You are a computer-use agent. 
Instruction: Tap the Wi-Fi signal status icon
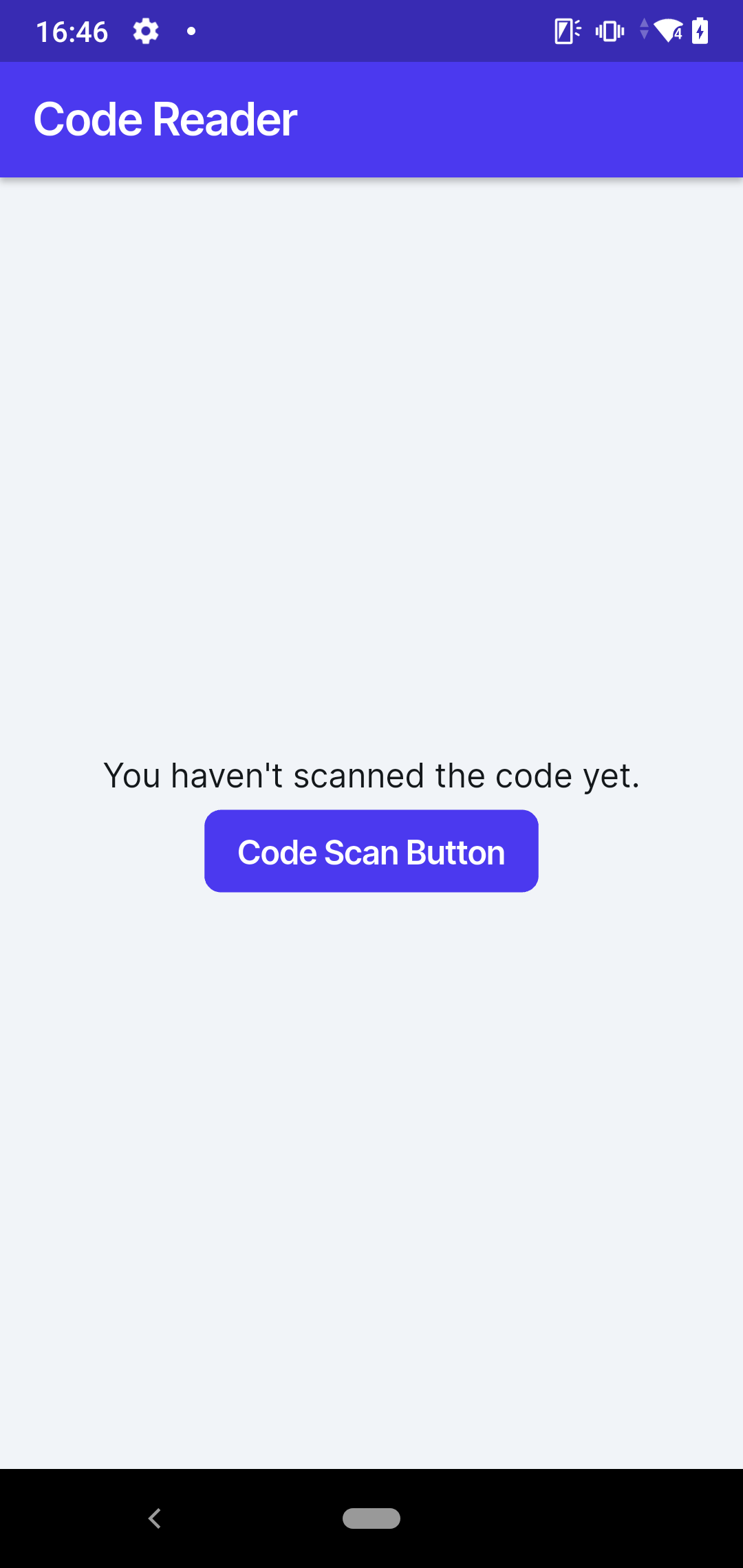click(x=668, y=31)
